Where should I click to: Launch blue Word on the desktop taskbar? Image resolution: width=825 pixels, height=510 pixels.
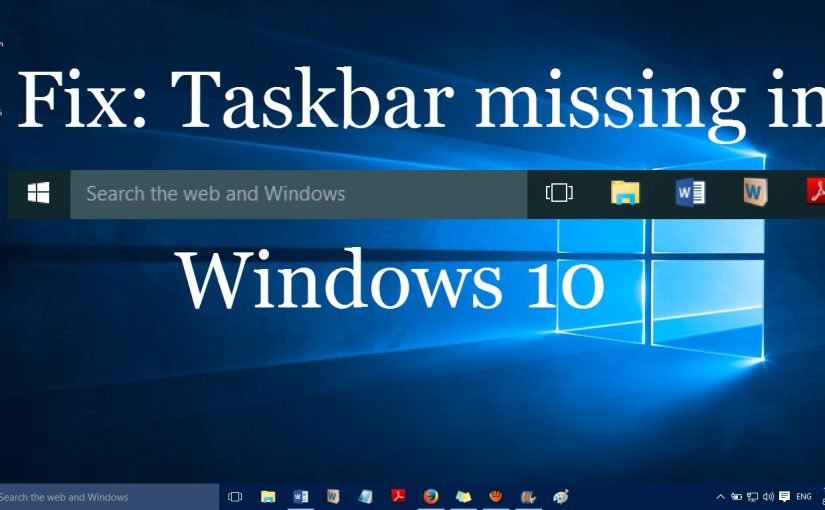pyautogui.click(x=300, y=496)
